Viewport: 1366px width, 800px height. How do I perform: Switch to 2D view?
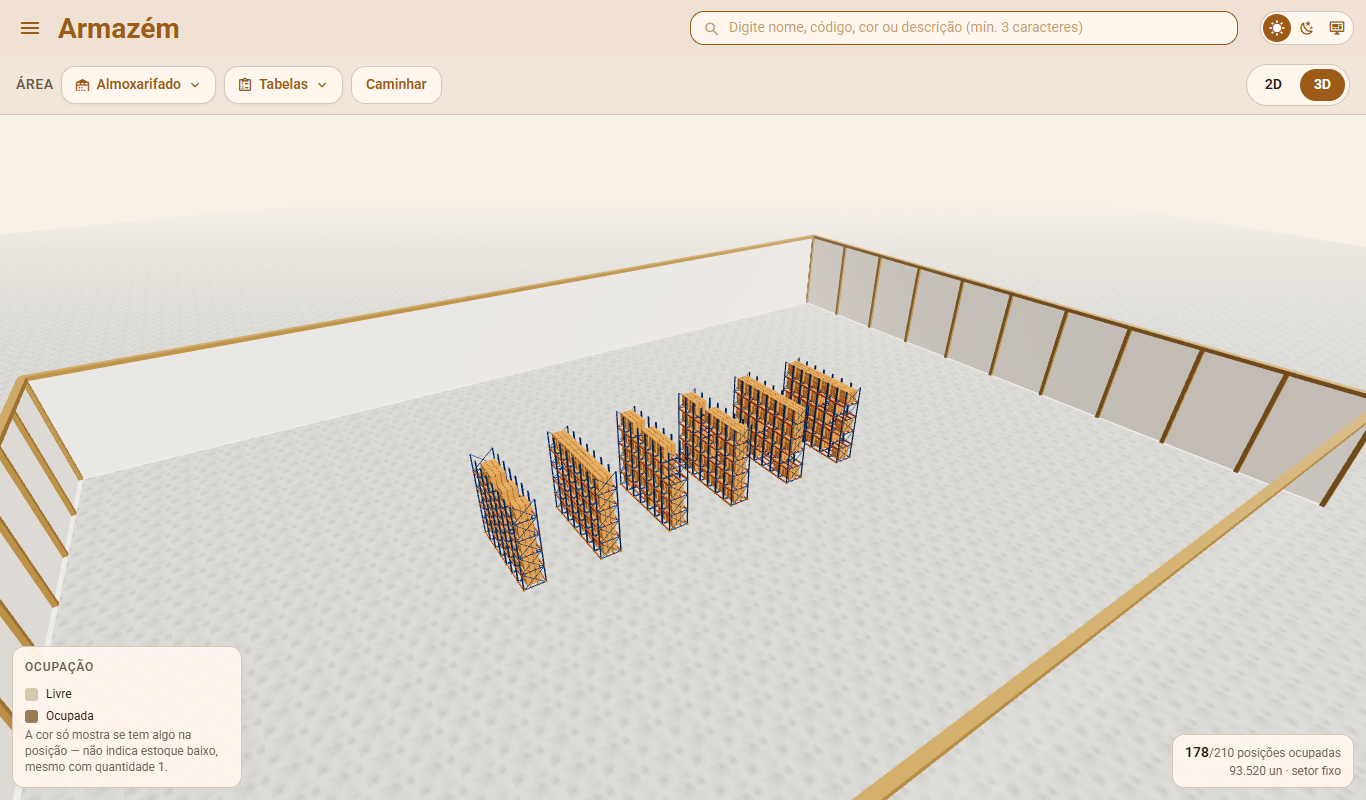(x=1273, y=85)
